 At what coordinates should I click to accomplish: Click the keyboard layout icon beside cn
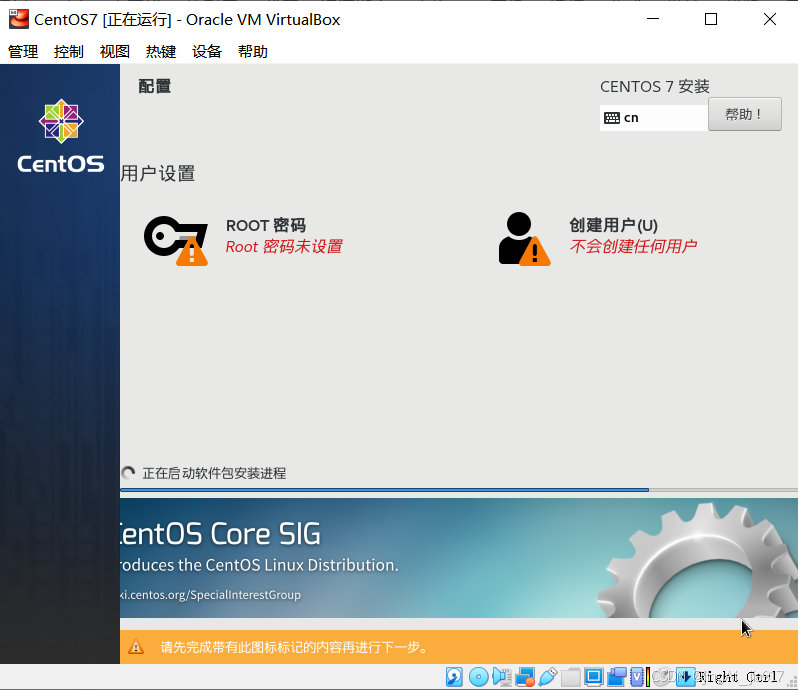(612, 118)
